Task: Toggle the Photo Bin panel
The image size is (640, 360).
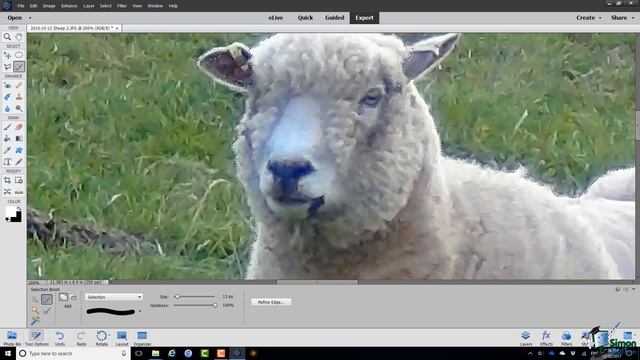Action: tap(12, 338)
